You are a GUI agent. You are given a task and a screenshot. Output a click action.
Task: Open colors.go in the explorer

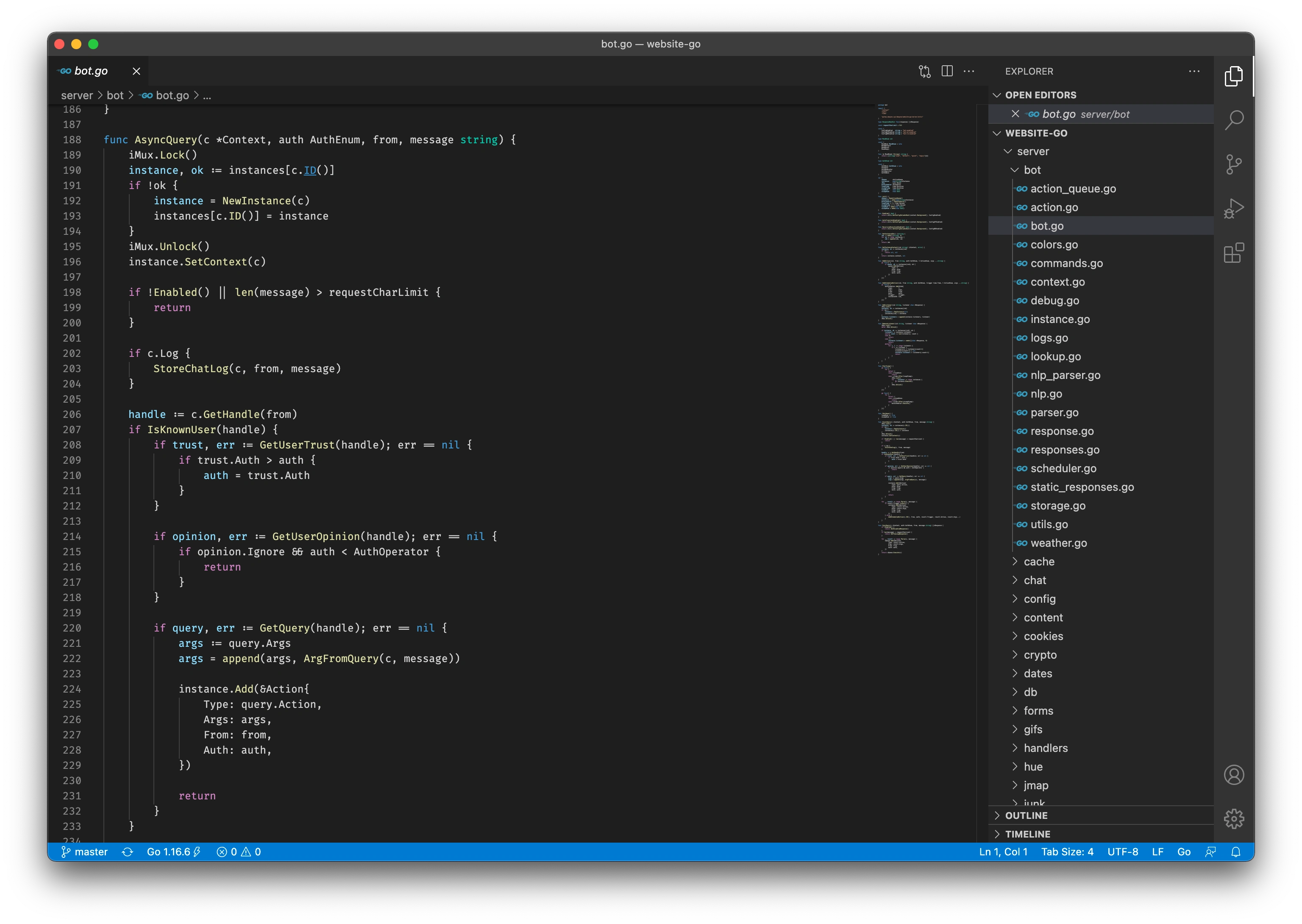click(1101, 245)
